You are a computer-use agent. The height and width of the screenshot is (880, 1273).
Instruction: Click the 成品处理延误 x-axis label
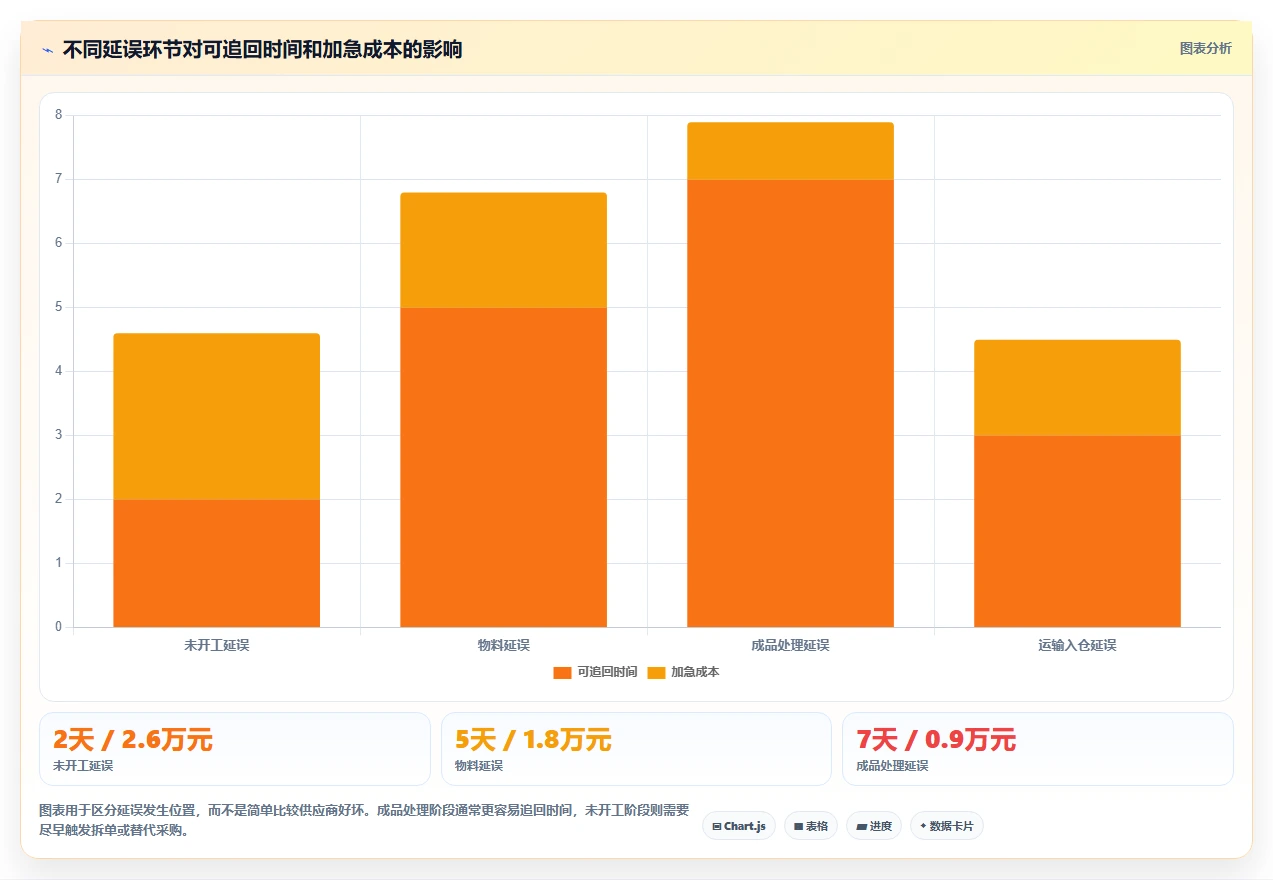790,645
